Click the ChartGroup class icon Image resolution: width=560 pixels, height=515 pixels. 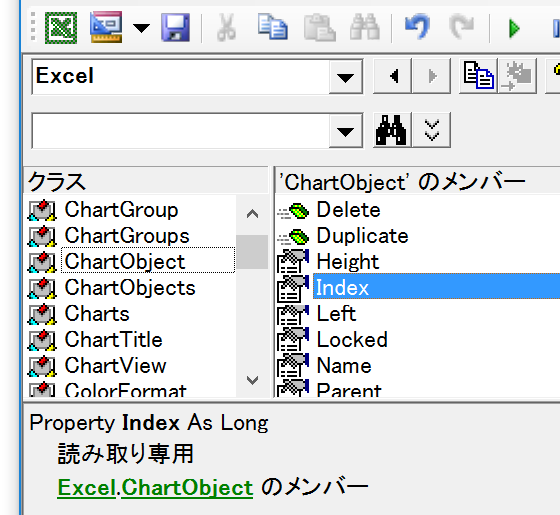42,210
